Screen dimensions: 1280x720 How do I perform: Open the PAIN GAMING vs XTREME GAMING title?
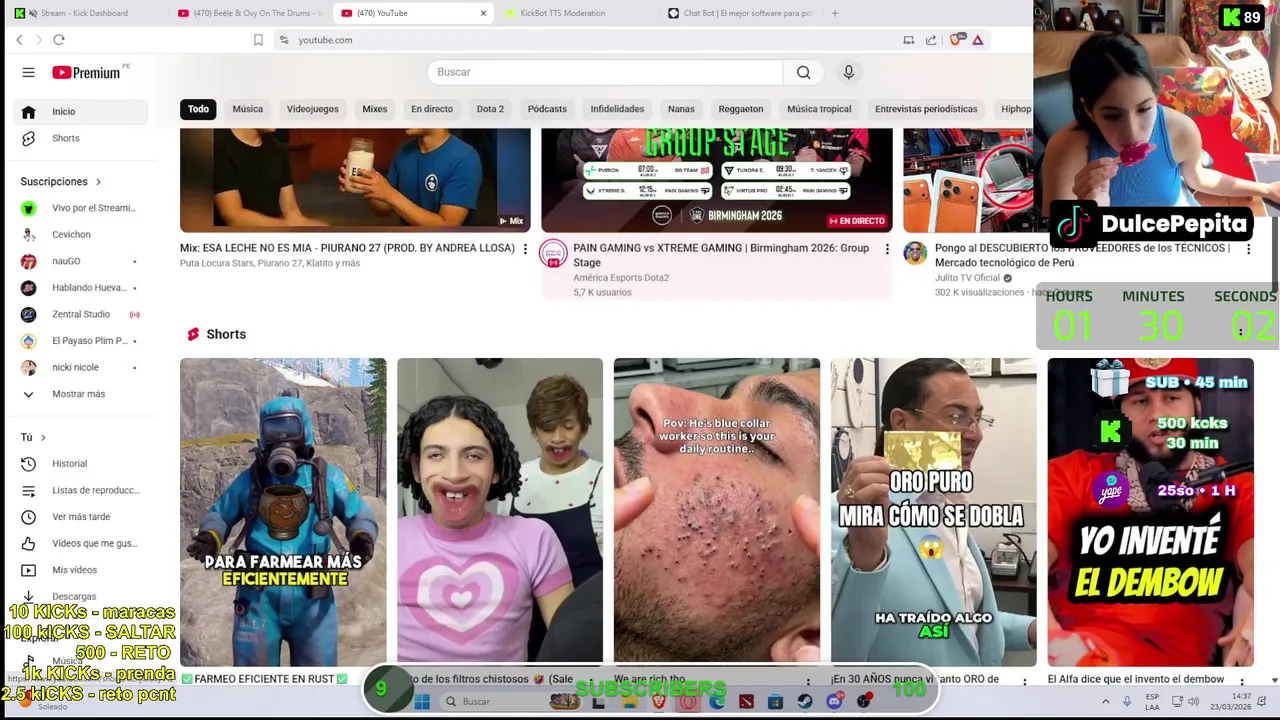(721, 255)
